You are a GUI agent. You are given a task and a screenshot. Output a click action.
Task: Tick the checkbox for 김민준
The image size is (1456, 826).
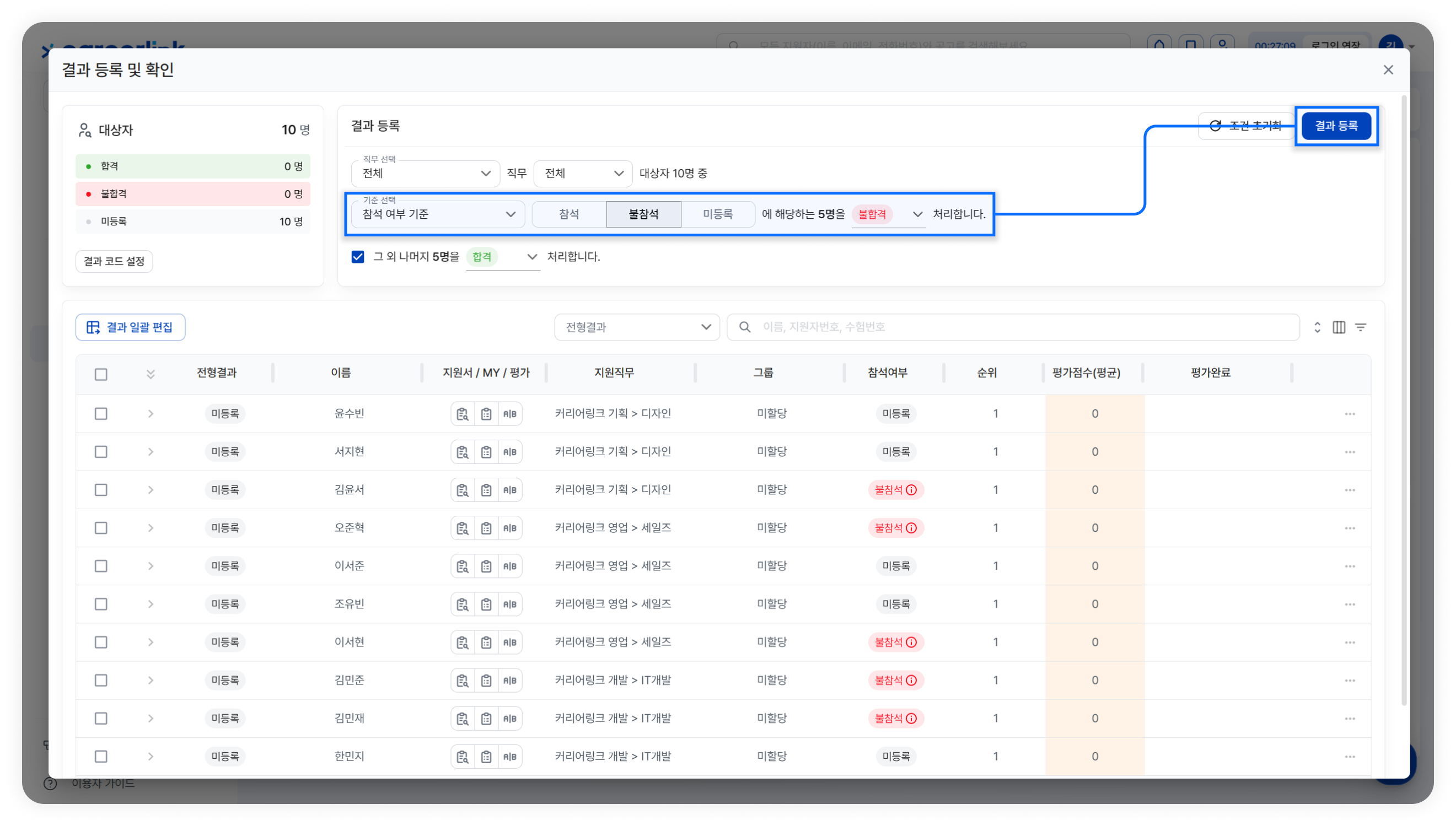click(101, 679)
